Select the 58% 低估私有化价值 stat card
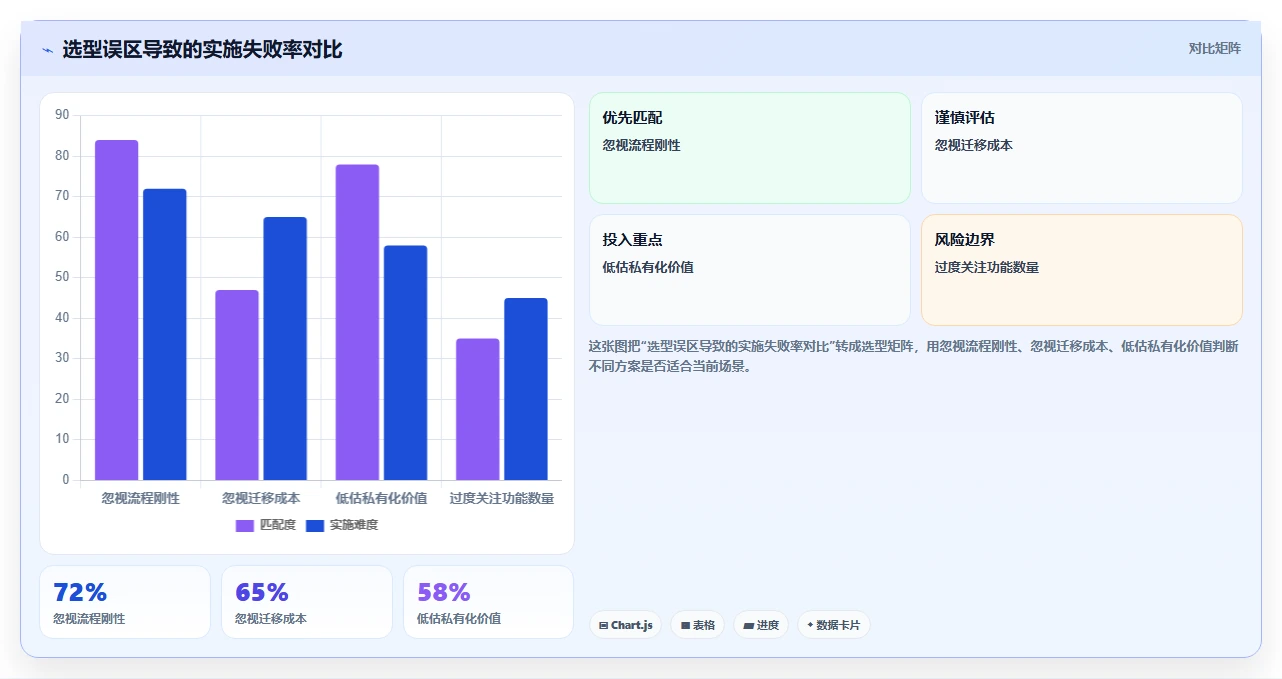 488,602
